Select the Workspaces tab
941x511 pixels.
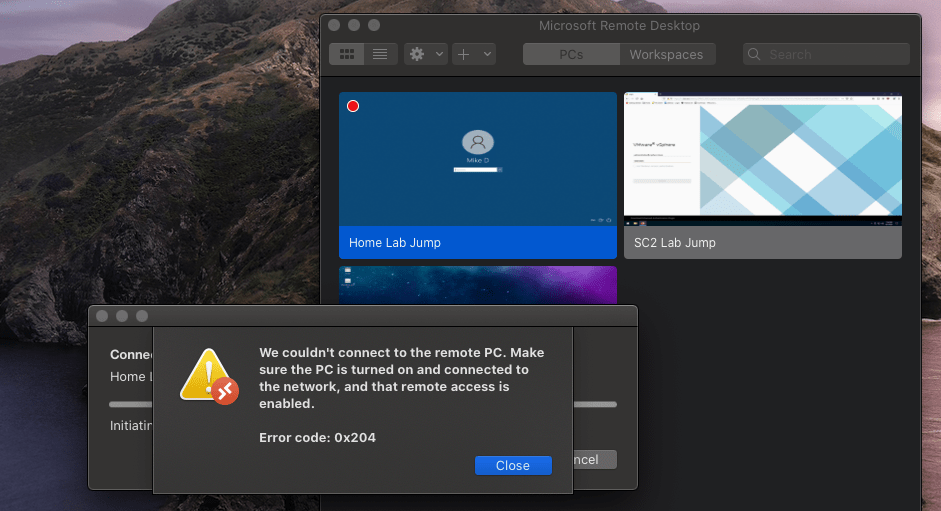tap(667, 54)
